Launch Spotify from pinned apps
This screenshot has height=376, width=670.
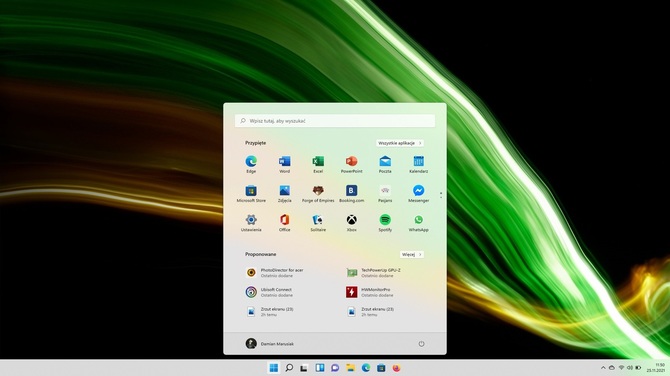385,223
